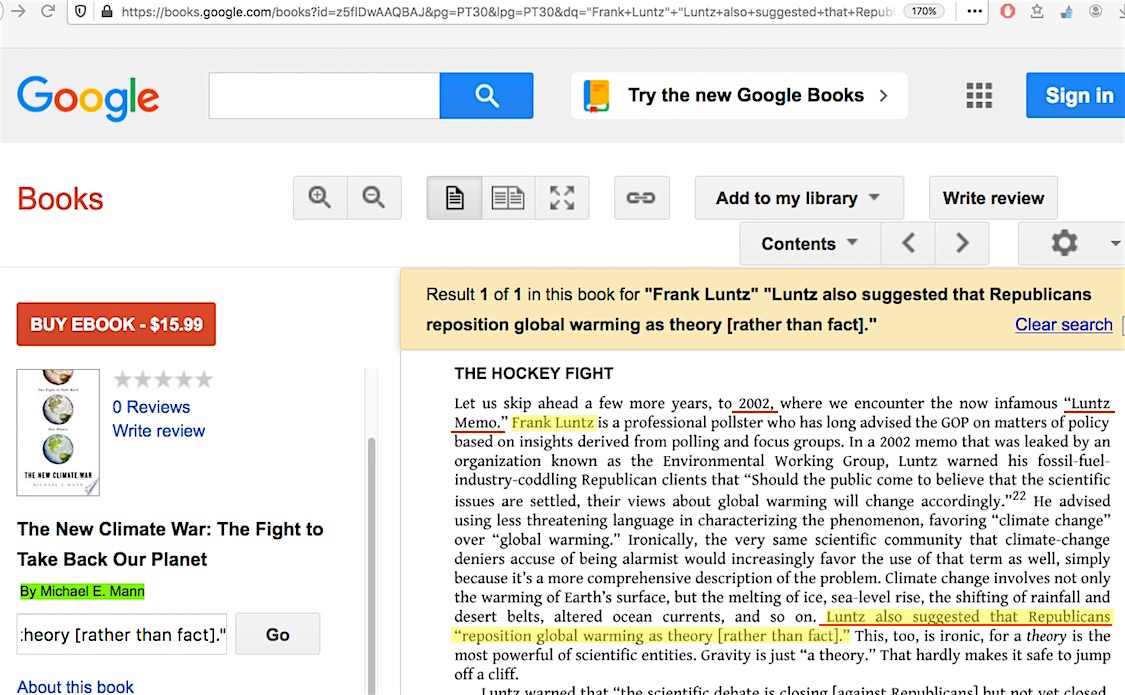Switch to single page view
Image resolution: width=1125 pixels, height=695 pixels.
point(454,198)
